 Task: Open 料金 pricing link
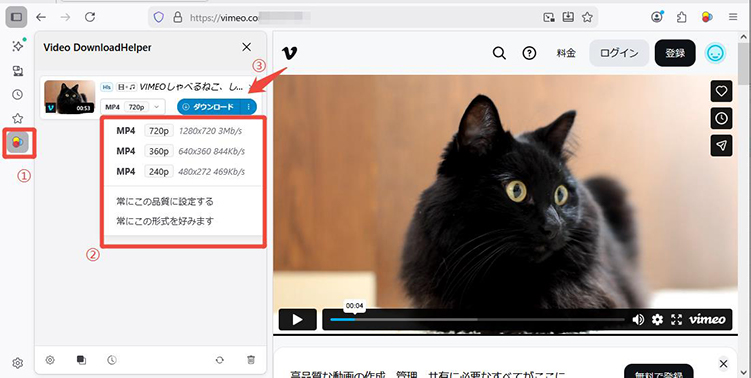coord(566,53)
